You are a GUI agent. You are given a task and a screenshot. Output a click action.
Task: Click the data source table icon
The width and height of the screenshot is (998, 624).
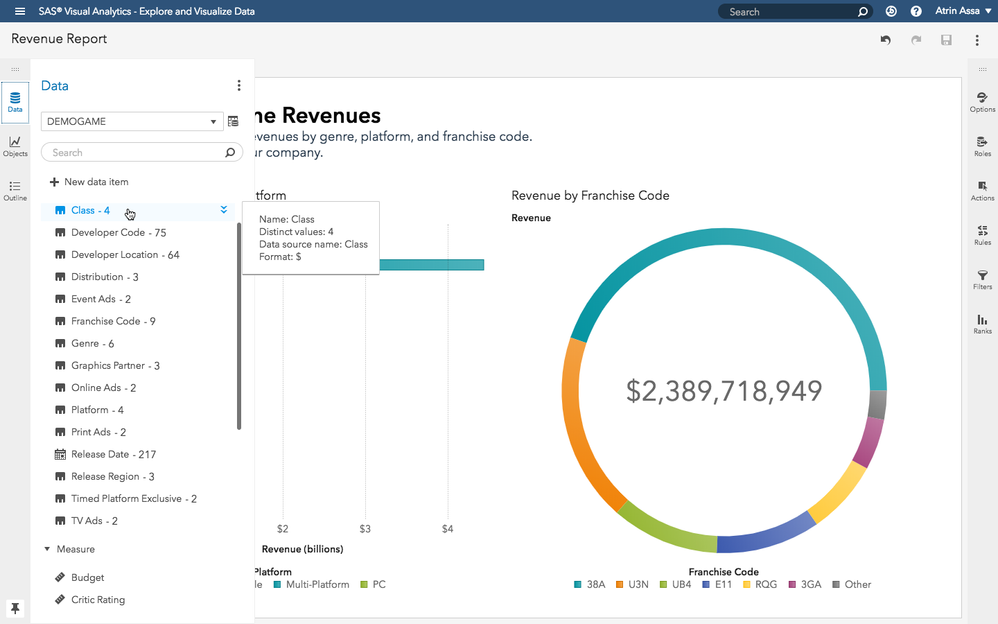coord(233,121)
